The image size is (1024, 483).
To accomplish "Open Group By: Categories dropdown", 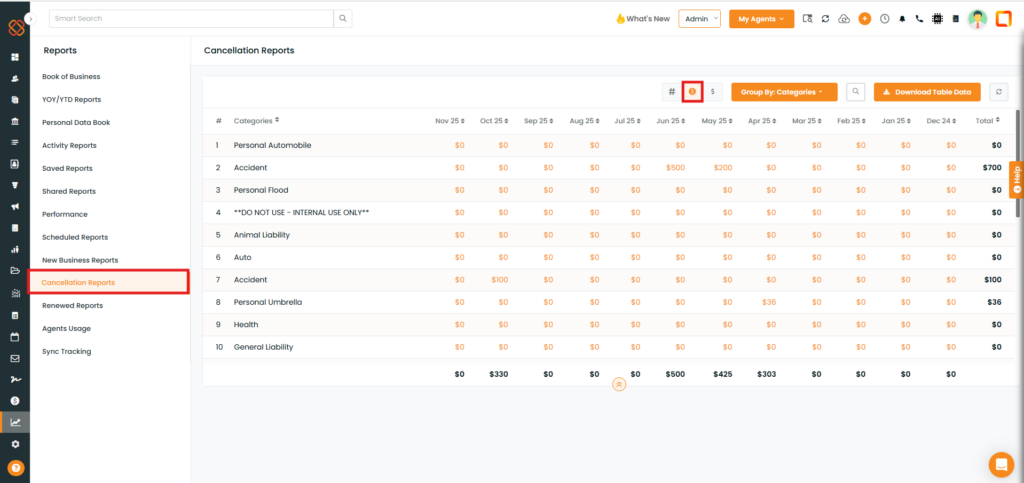I will pyautogui.click(x=783, y=92).
